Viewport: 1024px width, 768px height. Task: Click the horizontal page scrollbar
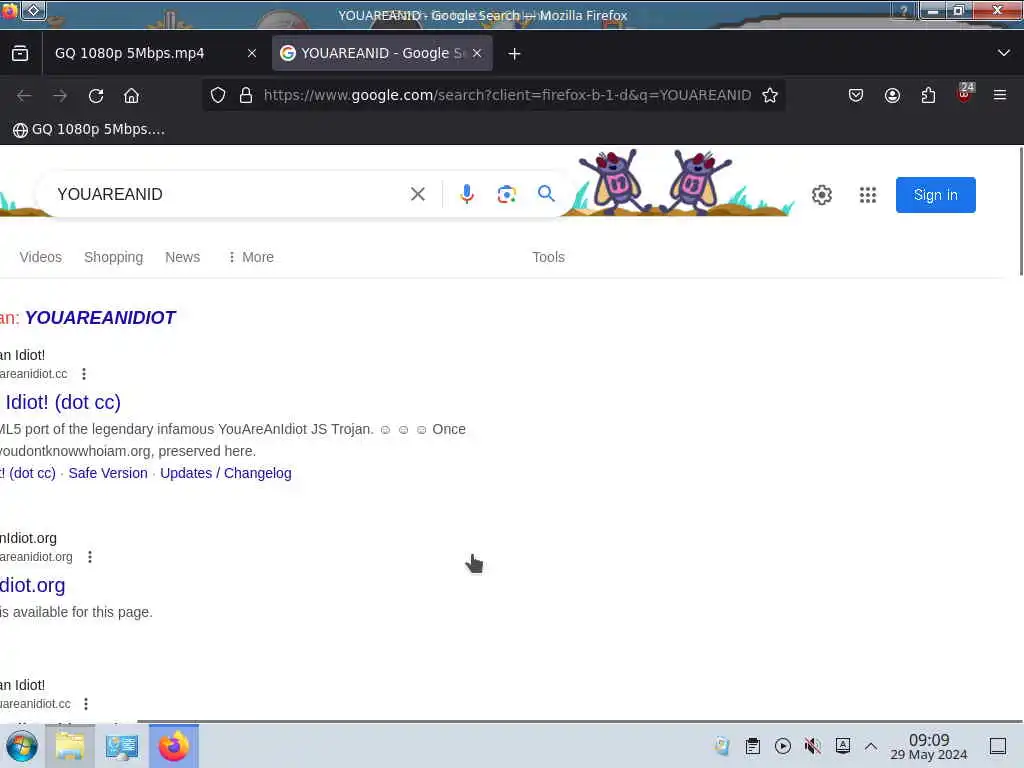click(581, 721)
